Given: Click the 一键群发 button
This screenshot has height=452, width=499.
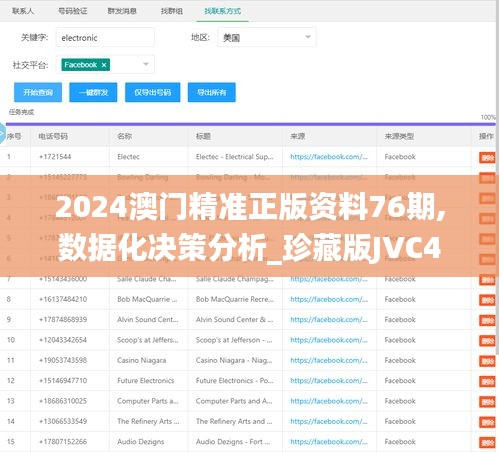Looking at the screenshot, I should click(93, 92).
